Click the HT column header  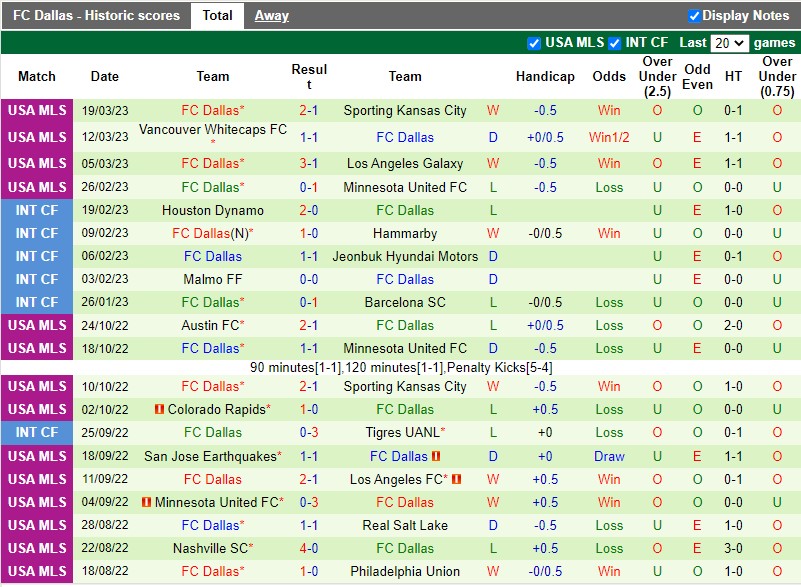click(733, 77)
